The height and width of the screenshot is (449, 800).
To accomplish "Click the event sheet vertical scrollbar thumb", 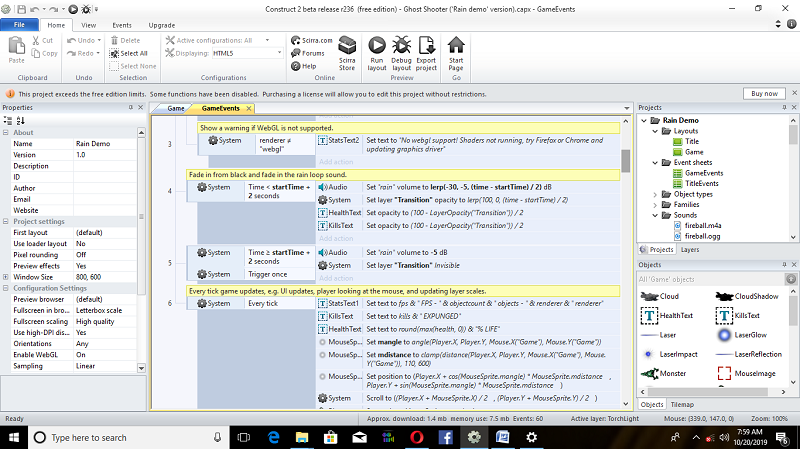I will tap(626, 161).
